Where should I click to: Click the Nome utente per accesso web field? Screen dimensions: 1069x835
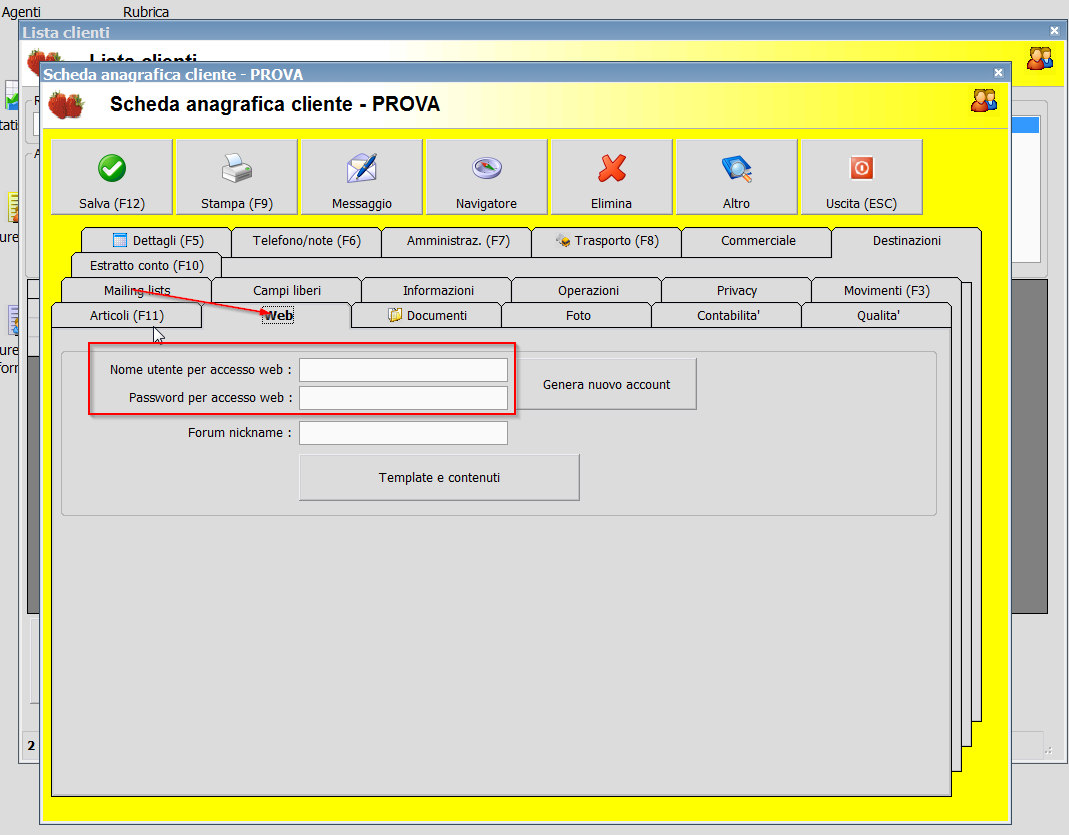[404, 370]
